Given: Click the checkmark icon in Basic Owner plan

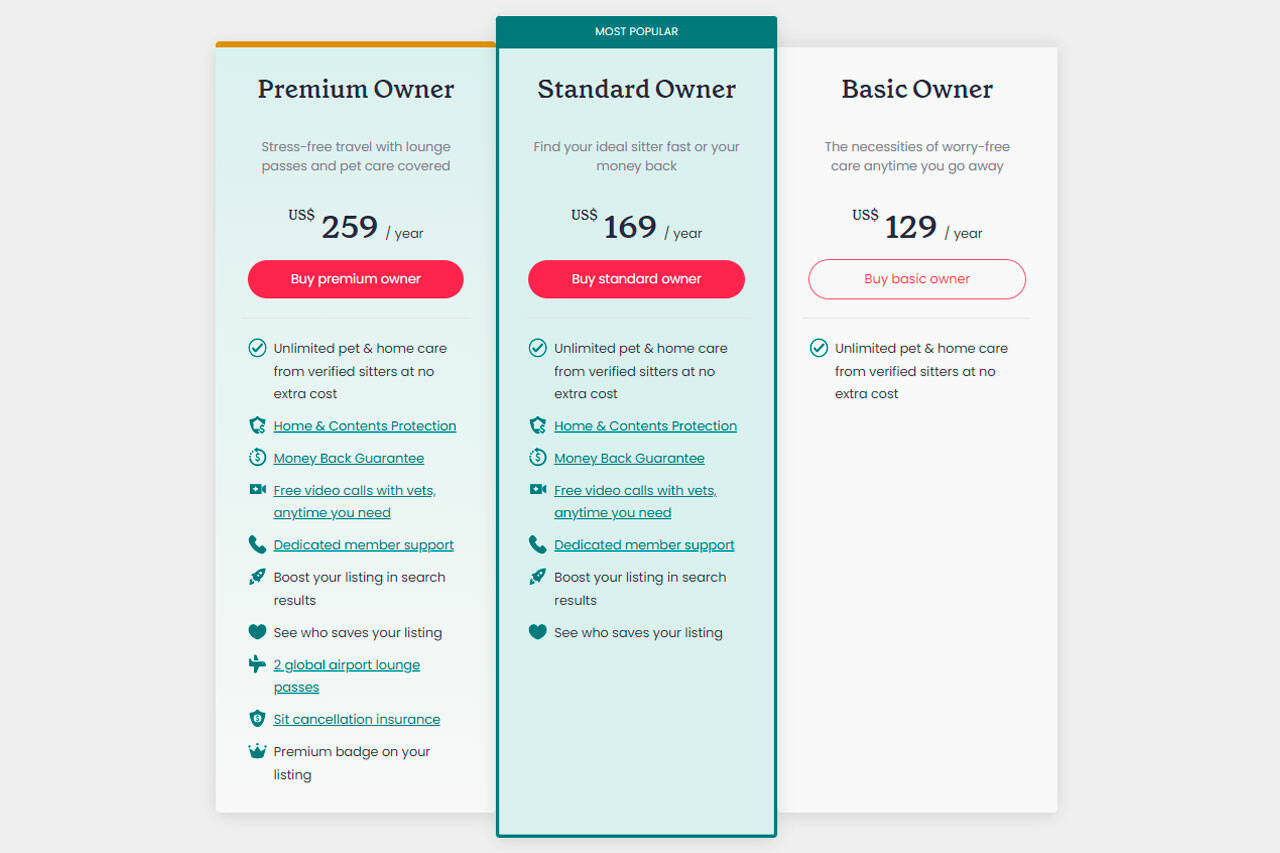Looking at the screenshot, I should (x=818, y=348).
